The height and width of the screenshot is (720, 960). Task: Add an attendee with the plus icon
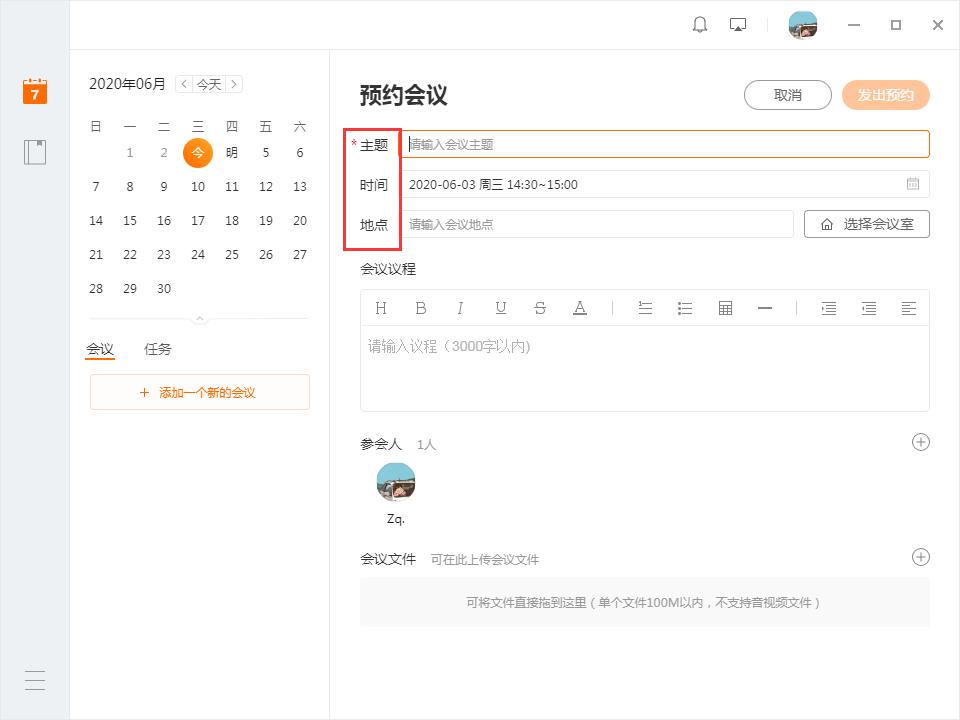[x=921, y=442]
